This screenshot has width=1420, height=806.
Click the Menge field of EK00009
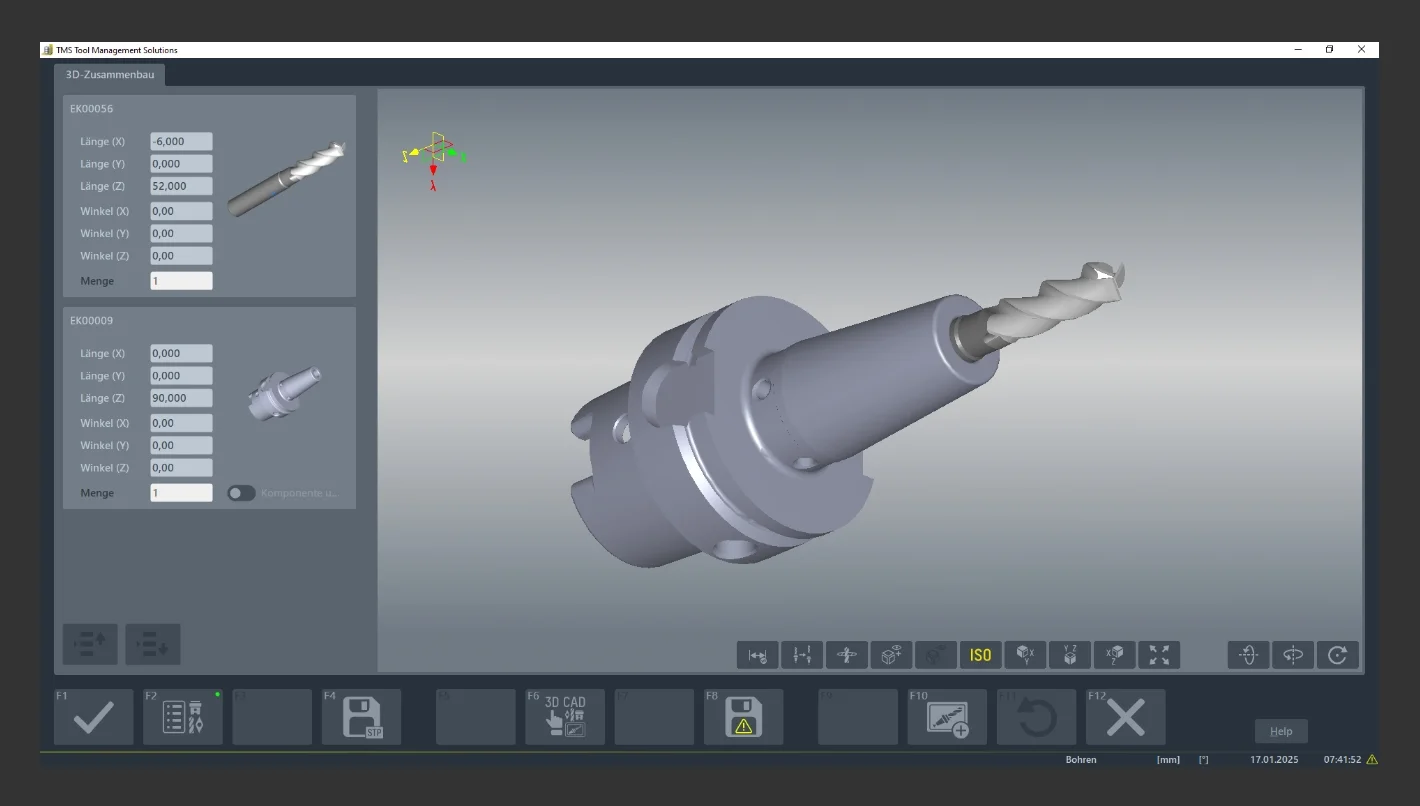pos(181,493)
